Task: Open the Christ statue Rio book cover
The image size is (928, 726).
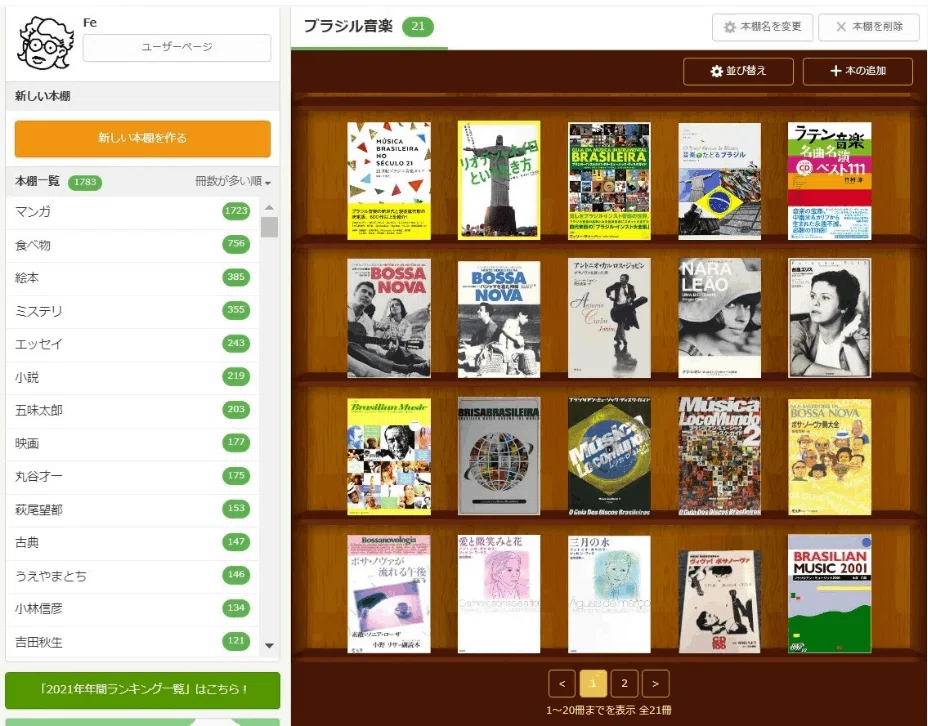Action: 499,180
